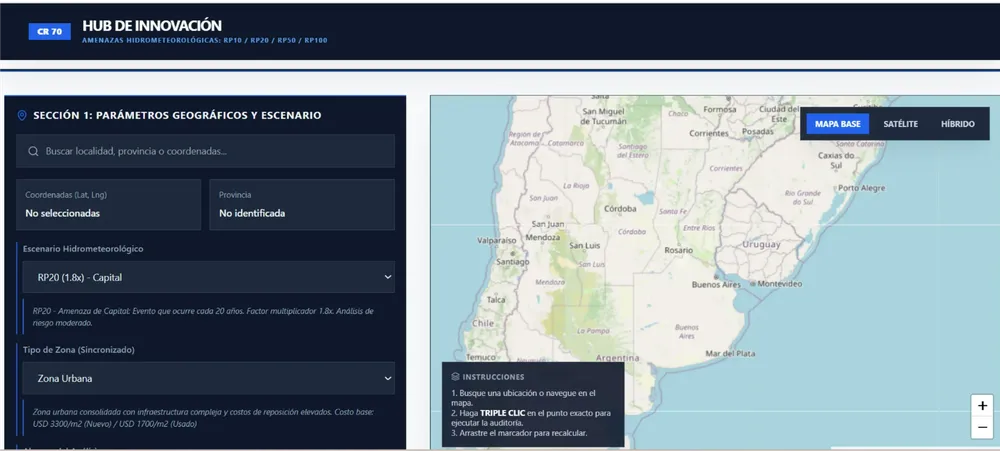The width and height of the screenshot is (1000, 451).
Task: Click the CR 70 badge in the header
Action: click(49, 31)
